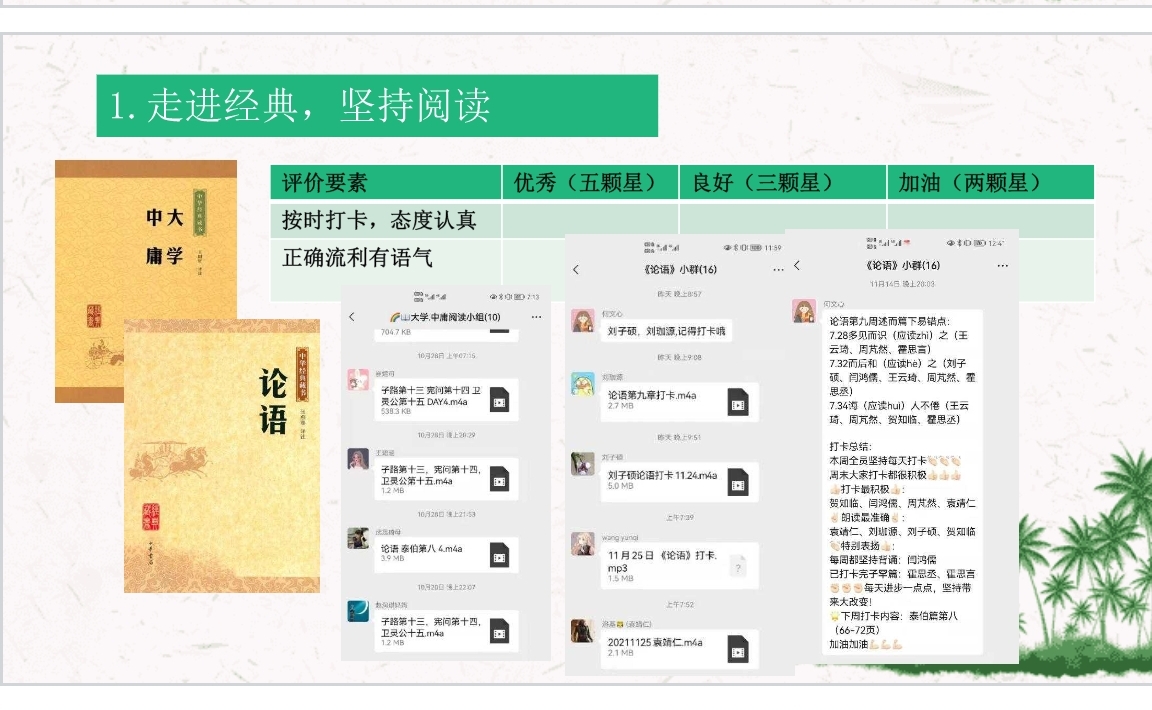The height and width of the screenshot is (710, 1152).
Task: Tap wang yunqi avatar
Action: coord(583,544)
